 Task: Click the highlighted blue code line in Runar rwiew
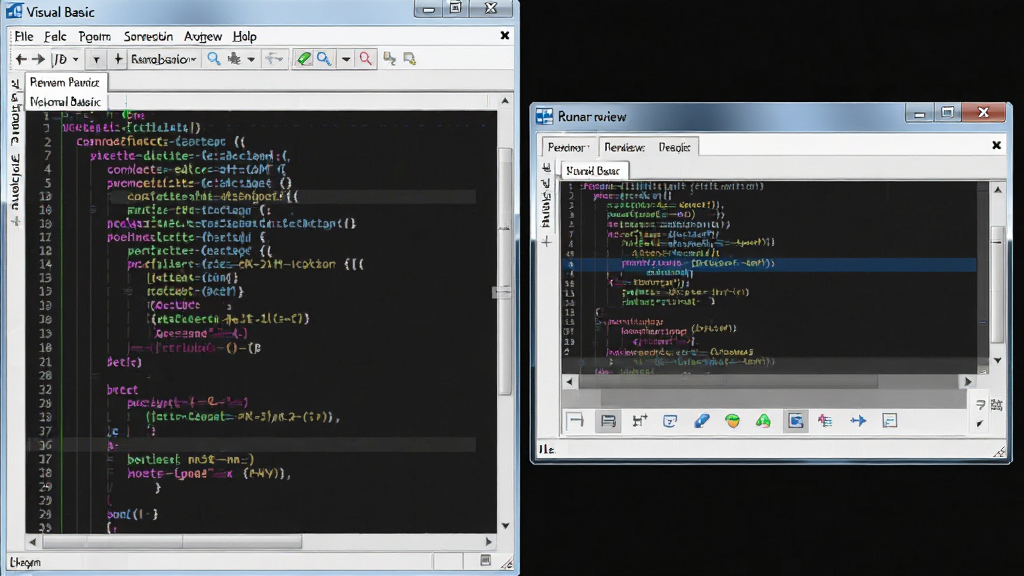coord(769,264)
